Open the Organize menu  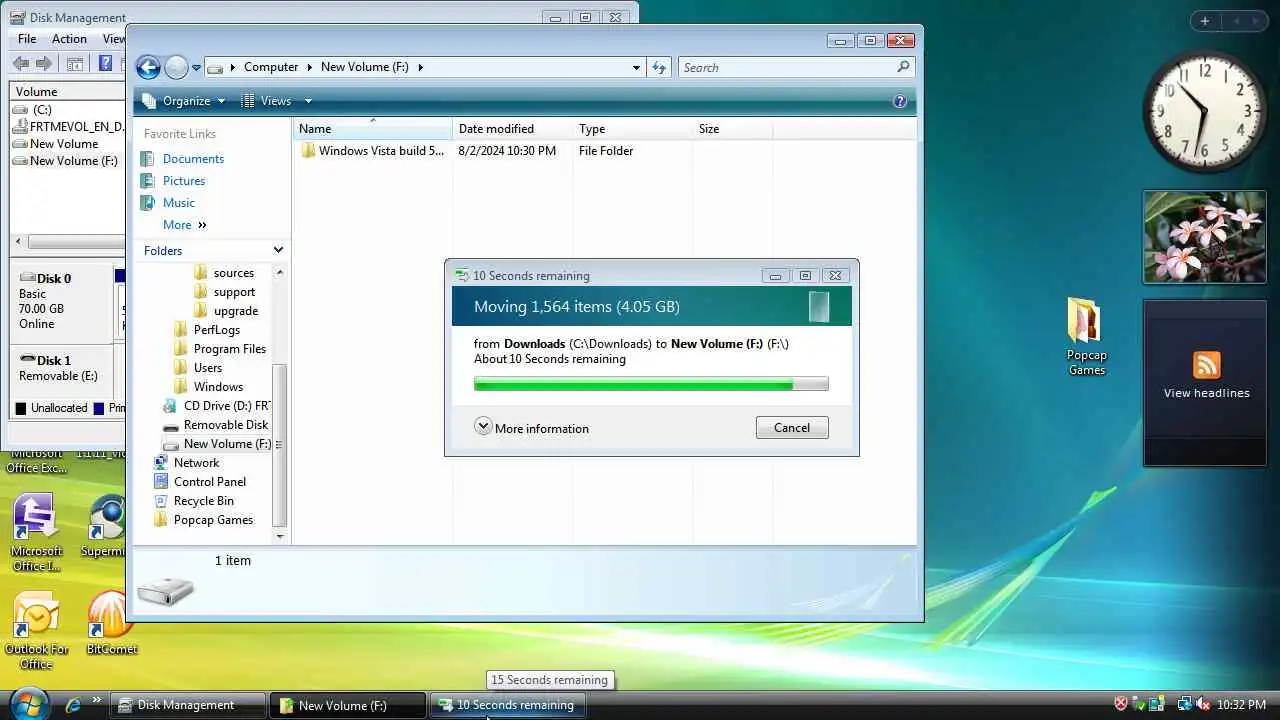point(185,101)
